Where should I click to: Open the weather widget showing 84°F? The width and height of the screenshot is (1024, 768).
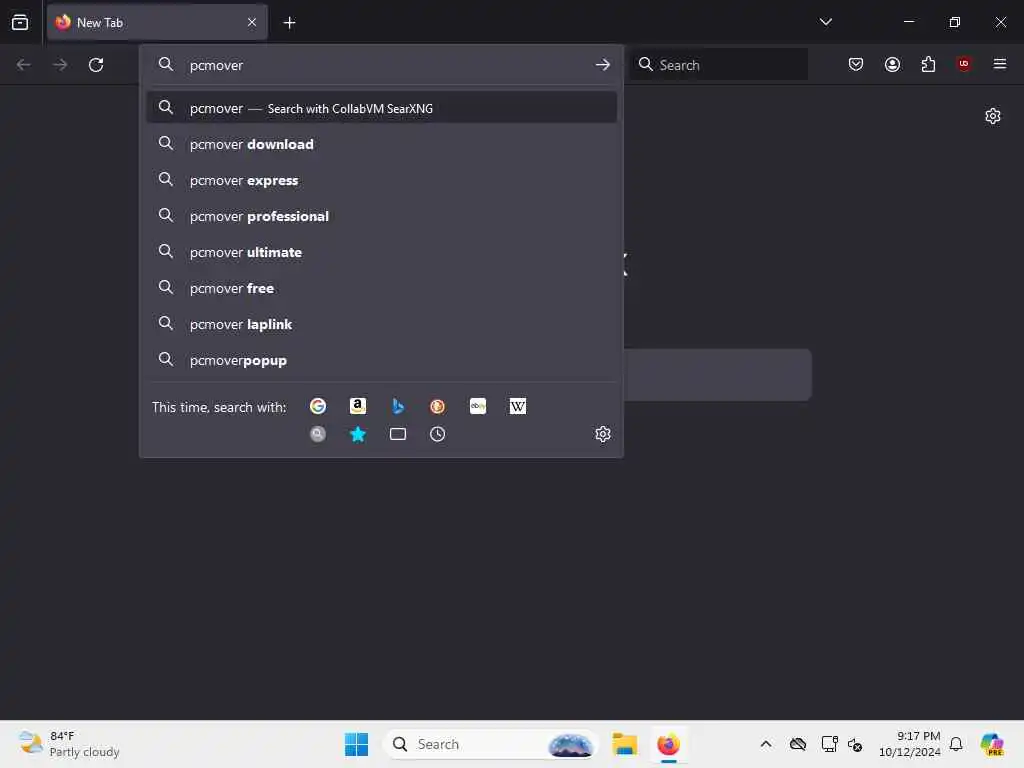69,744
